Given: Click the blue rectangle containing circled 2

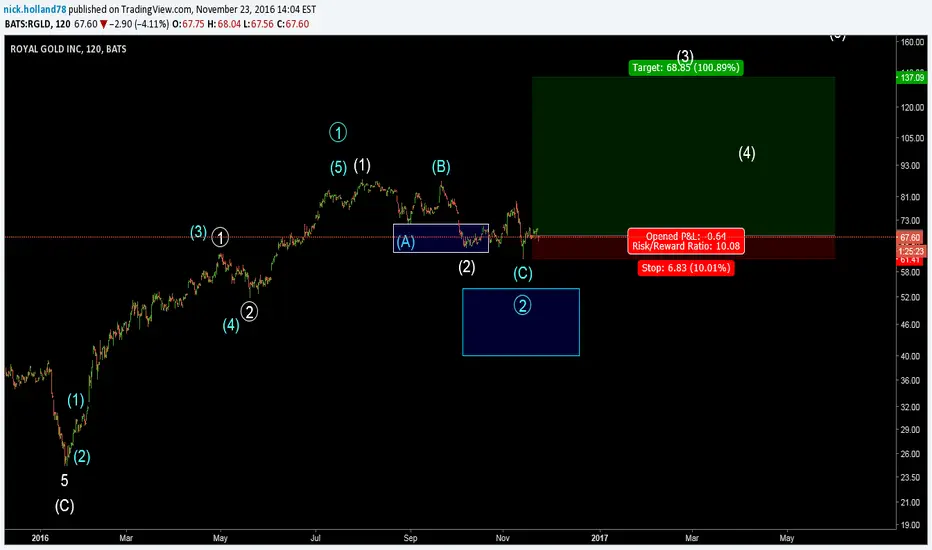Looking at the screenshot, I should point(521,322).
